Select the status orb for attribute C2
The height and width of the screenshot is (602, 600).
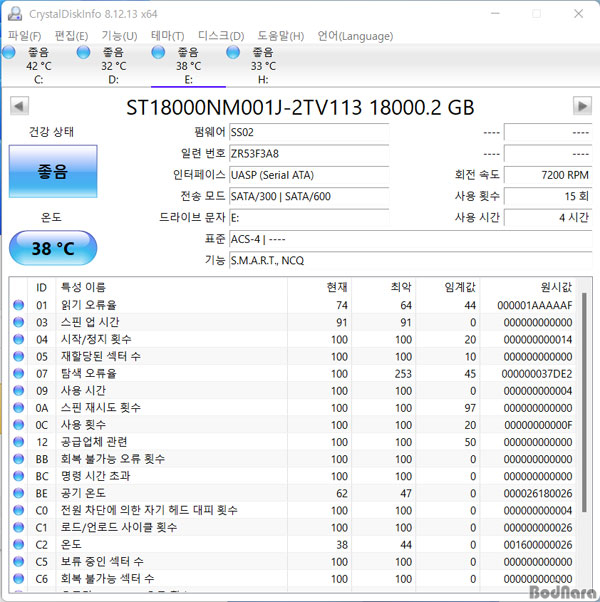coord(18,544)
